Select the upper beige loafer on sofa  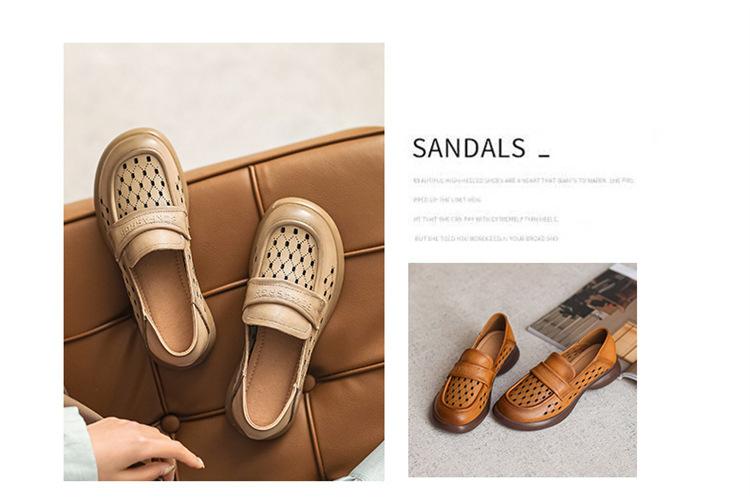coord(152,244)
